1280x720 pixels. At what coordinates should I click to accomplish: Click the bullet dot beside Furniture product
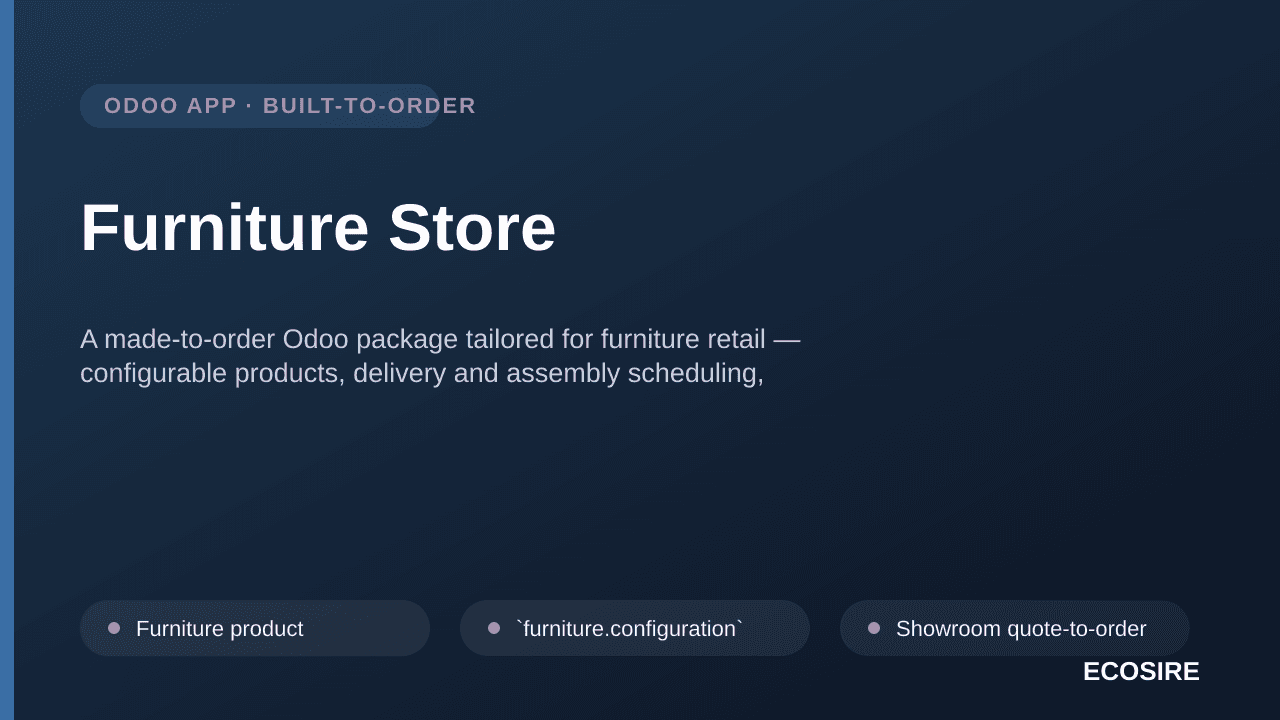[114, 628]
